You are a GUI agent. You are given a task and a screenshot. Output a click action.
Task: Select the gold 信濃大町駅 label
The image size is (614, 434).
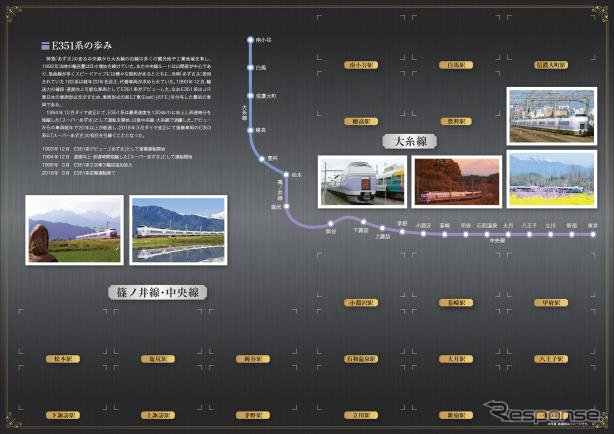tap(551, 65)
